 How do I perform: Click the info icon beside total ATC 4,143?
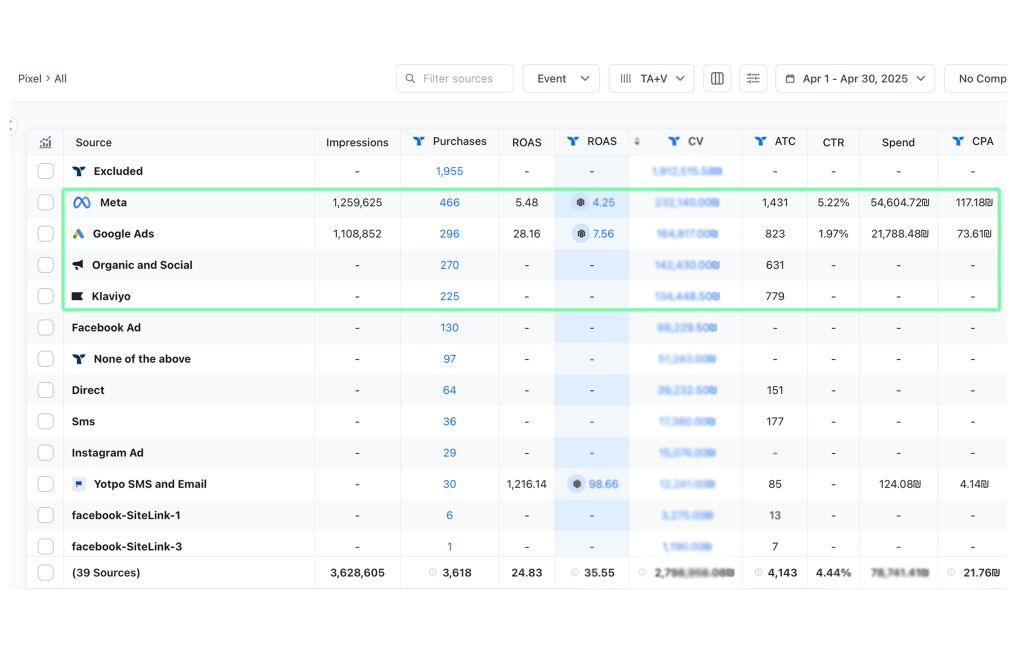[x=758, y=573]
